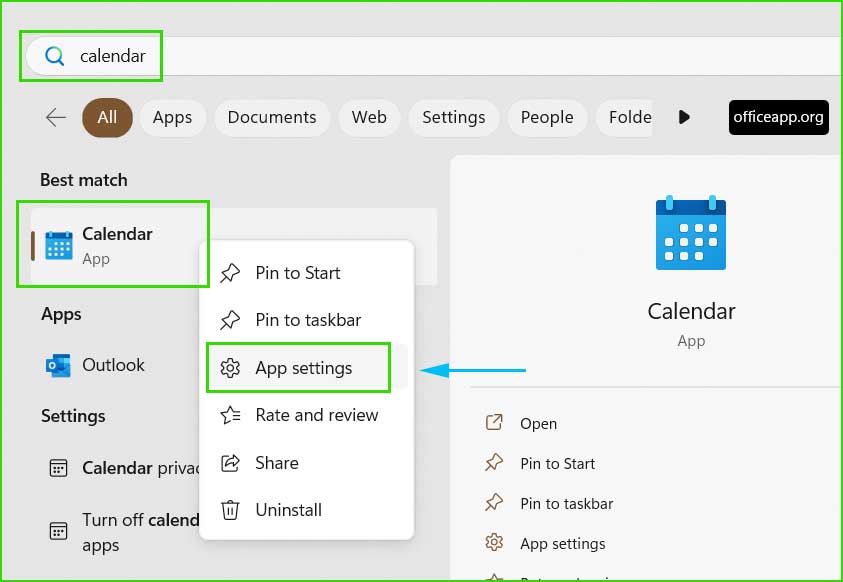Choose Rate and review in context menu
Image resolution: width=843 pixels, height=582 pixels.
coord(306,415)
